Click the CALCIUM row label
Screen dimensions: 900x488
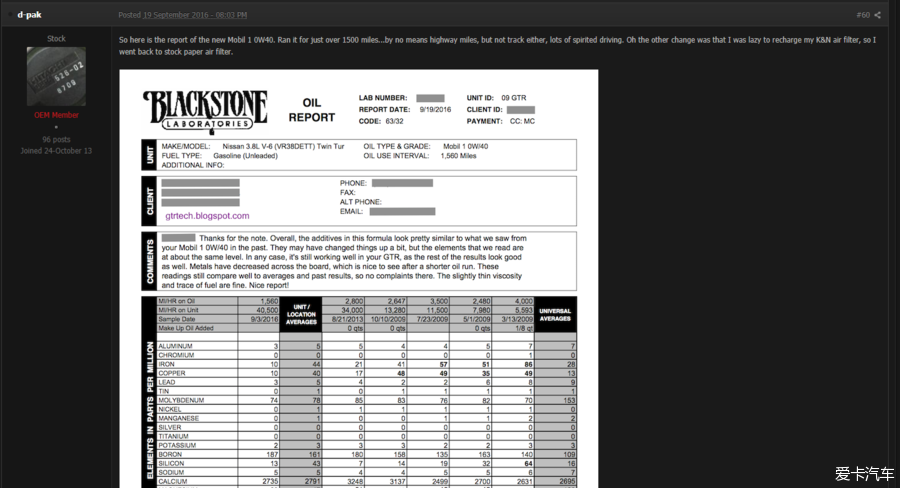pos(173,481)
